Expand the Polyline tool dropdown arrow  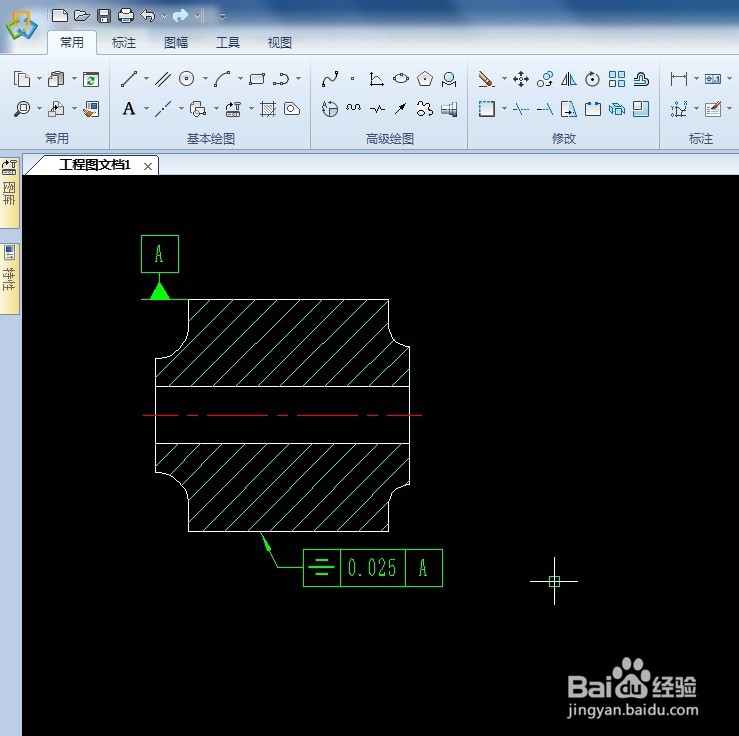click(x=298, y=79)
